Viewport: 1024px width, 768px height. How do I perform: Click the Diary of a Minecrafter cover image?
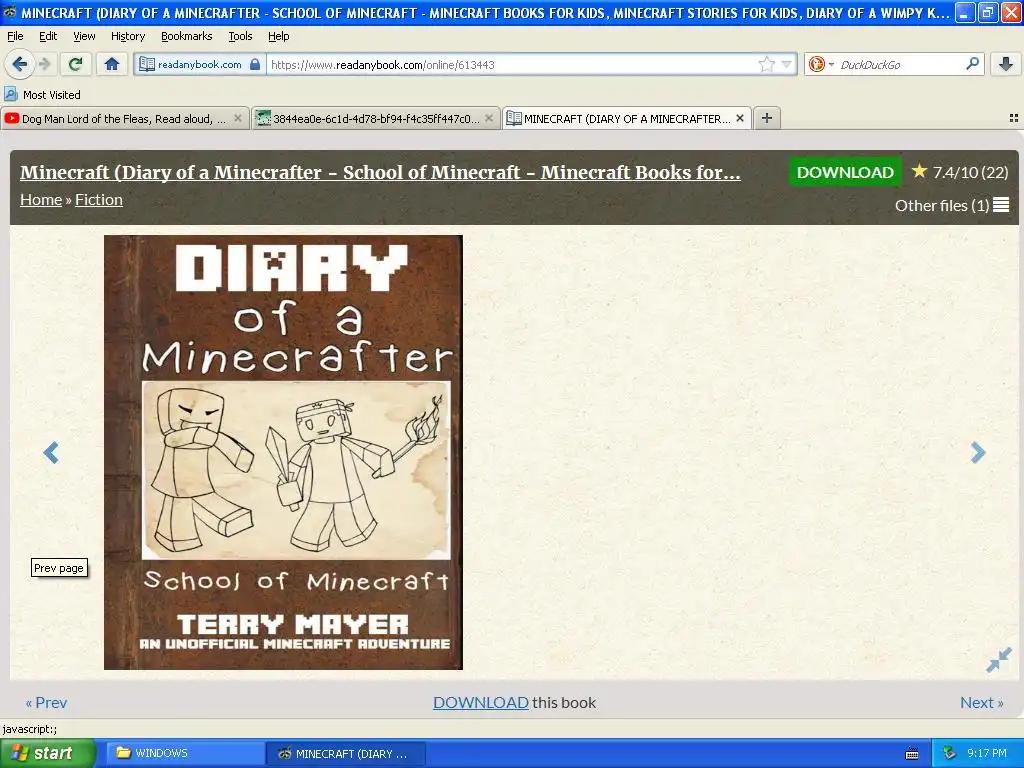[283, 452]
